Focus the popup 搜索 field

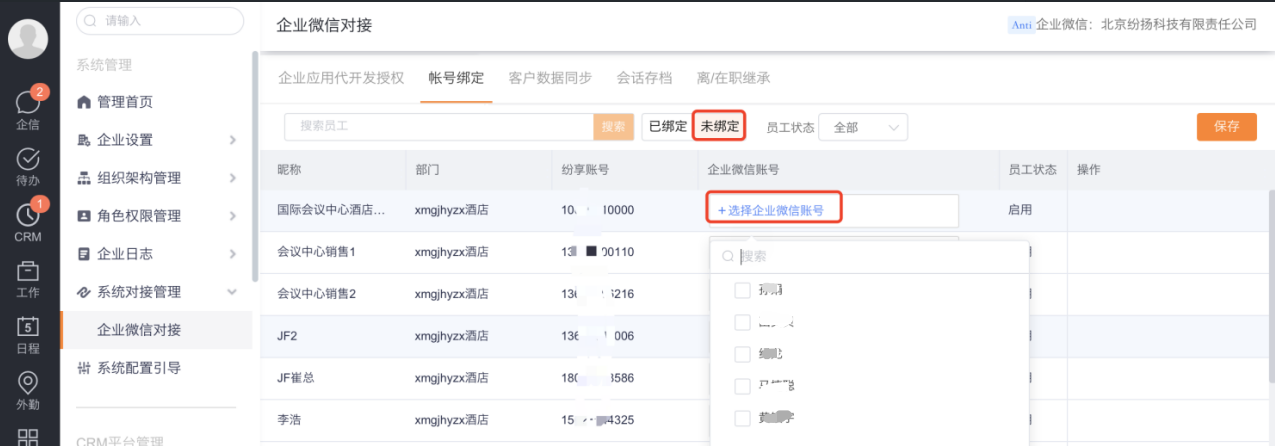(869, 256)
